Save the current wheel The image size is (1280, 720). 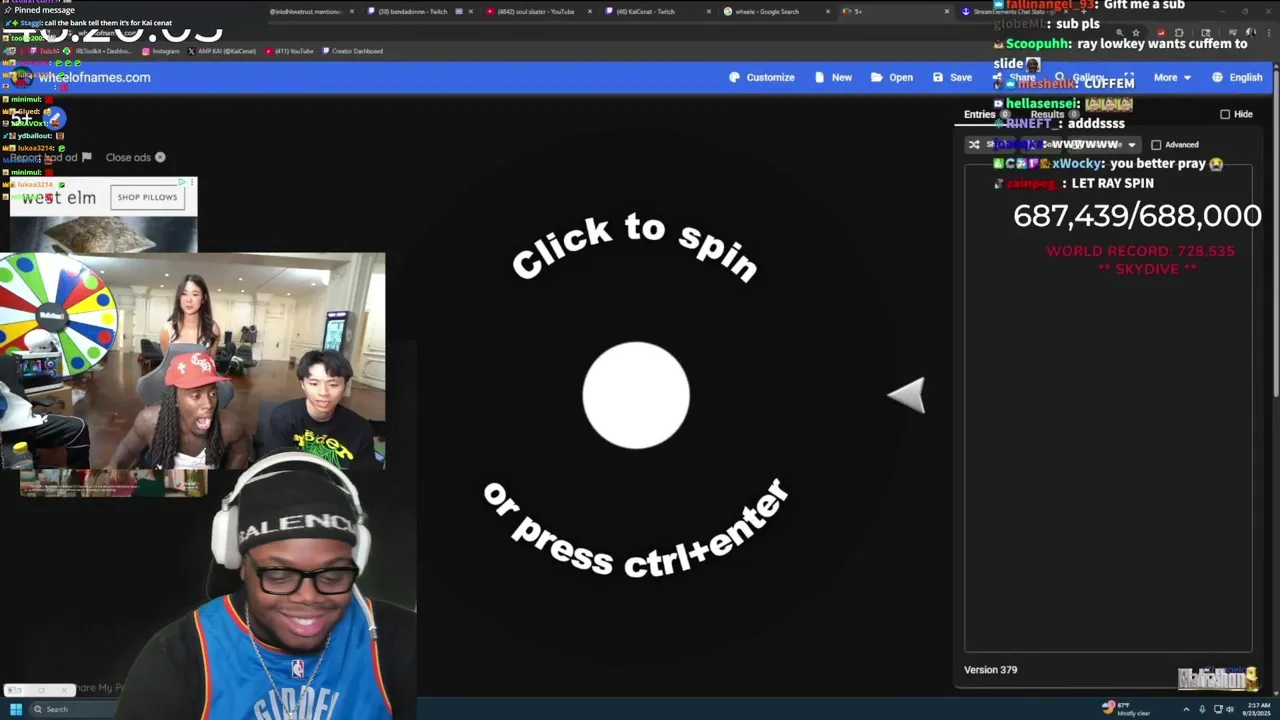coord(952,77)
